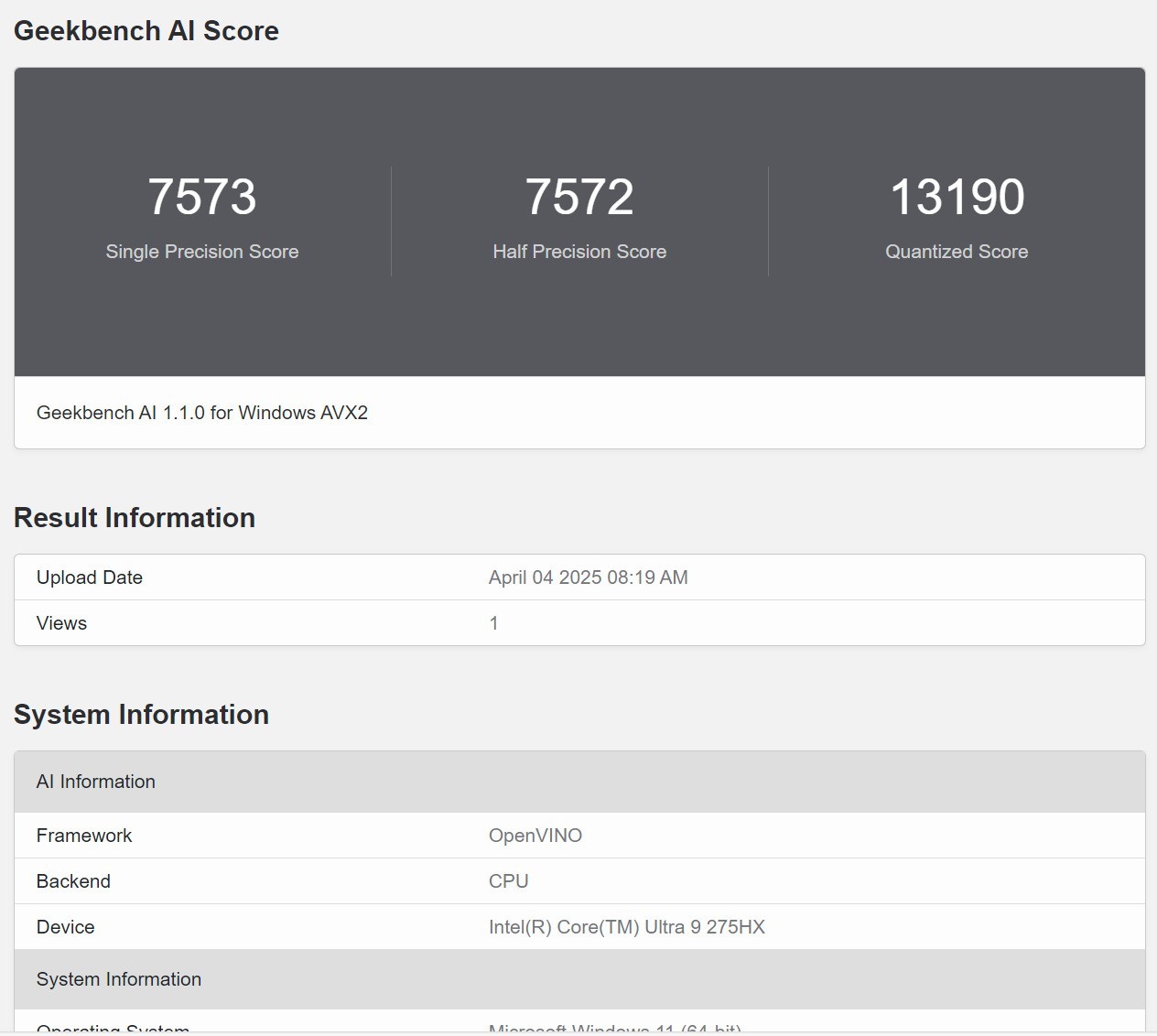Select the Result Information heading
This screenshot has width=1157, height=1036.
134,517
